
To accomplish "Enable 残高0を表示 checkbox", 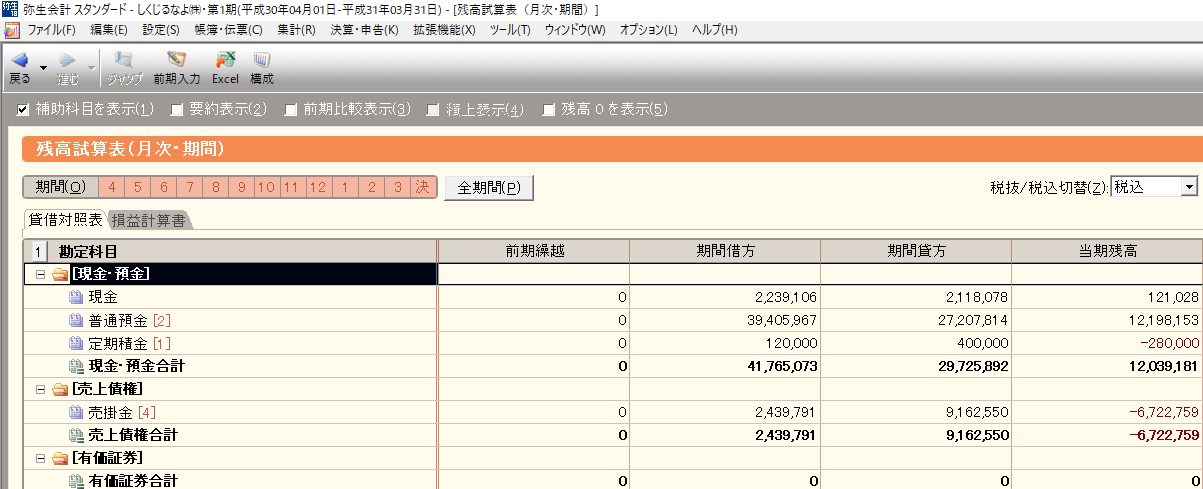I will [x=549, y=109].
